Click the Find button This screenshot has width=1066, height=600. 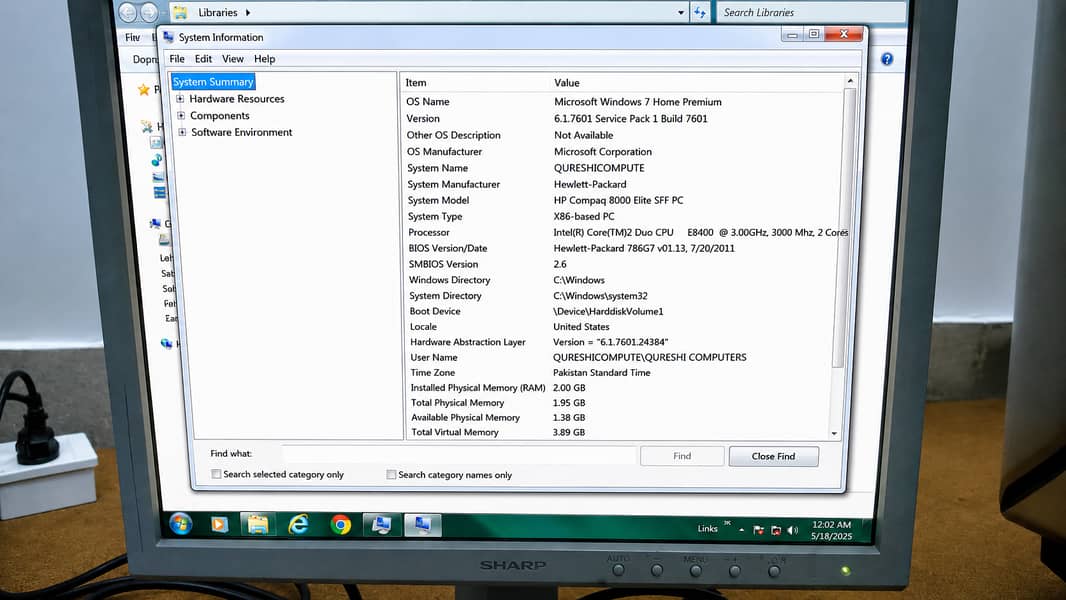(682, 456)
